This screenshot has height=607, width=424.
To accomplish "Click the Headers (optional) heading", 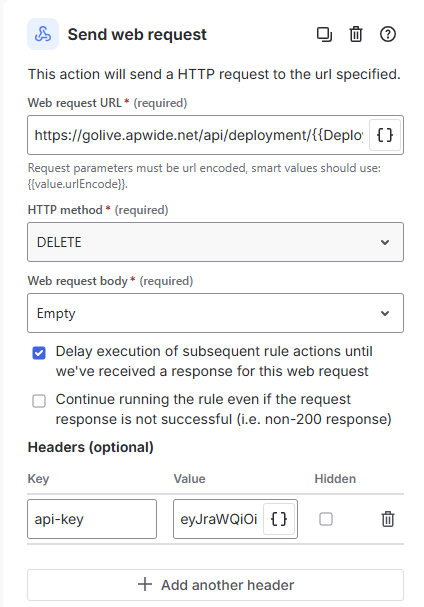I will (x=91, y=447).
